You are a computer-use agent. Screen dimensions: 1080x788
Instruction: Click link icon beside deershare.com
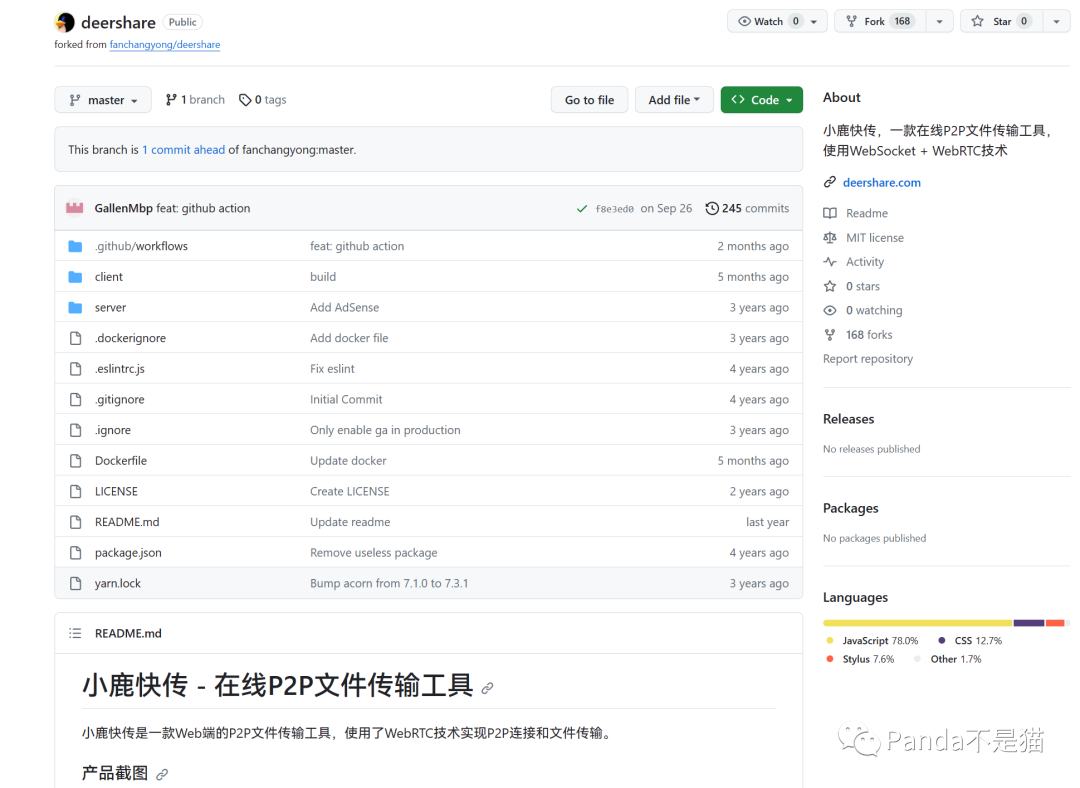830,183
